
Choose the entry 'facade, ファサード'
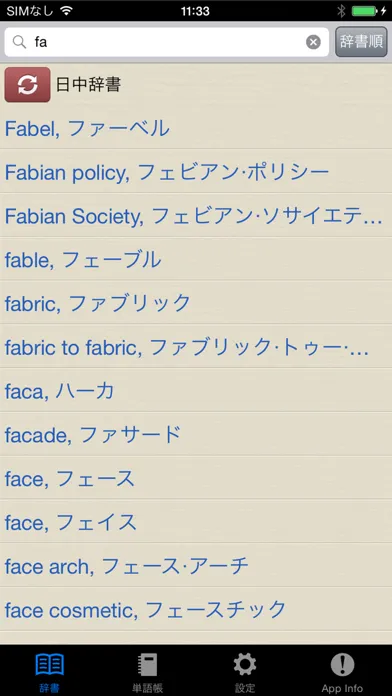coord(196,435)
